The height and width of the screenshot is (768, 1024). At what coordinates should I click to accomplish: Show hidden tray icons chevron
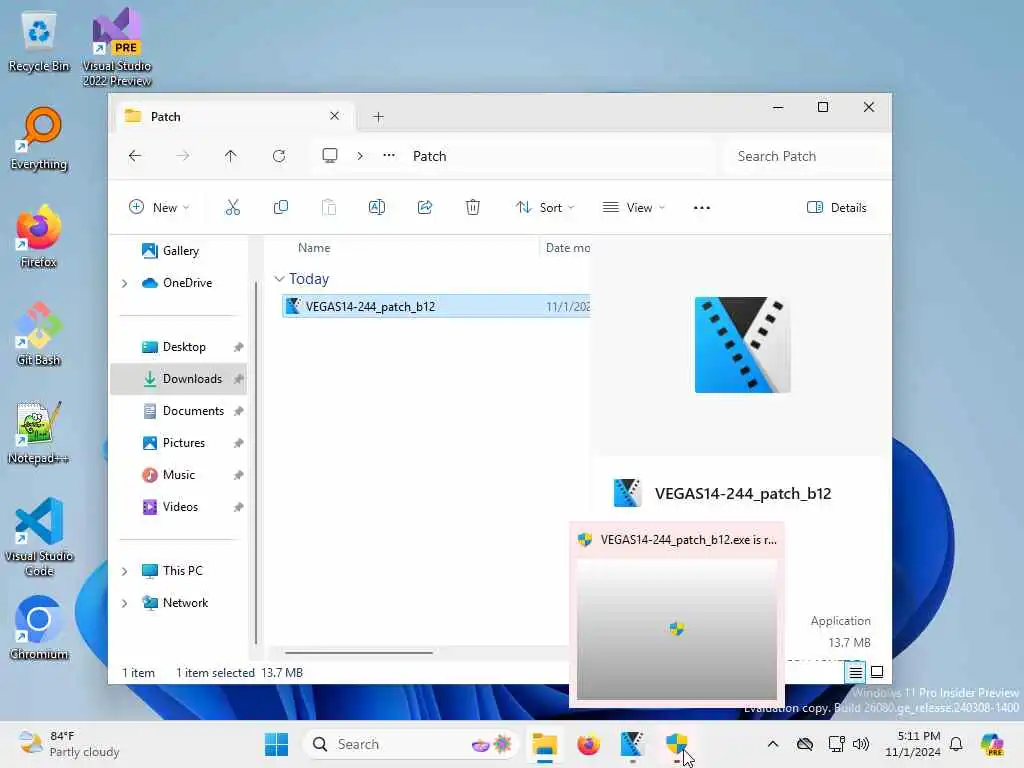click(773, 744)
